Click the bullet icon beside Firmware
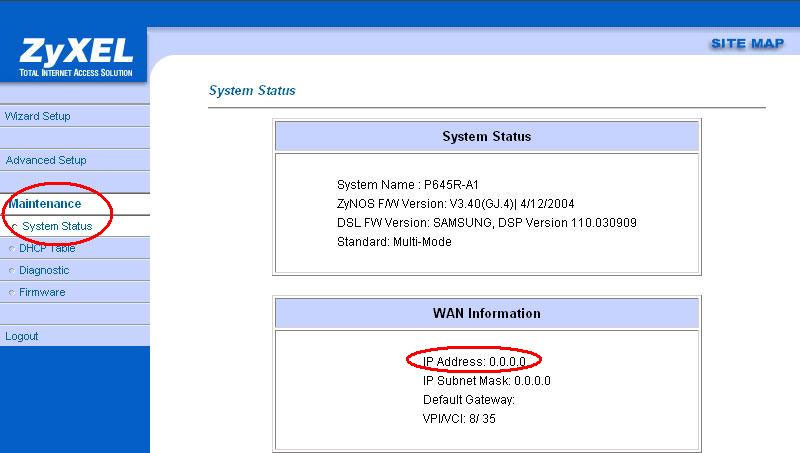Viewport: 800px width, 453px height. click(x=11, y=293)
